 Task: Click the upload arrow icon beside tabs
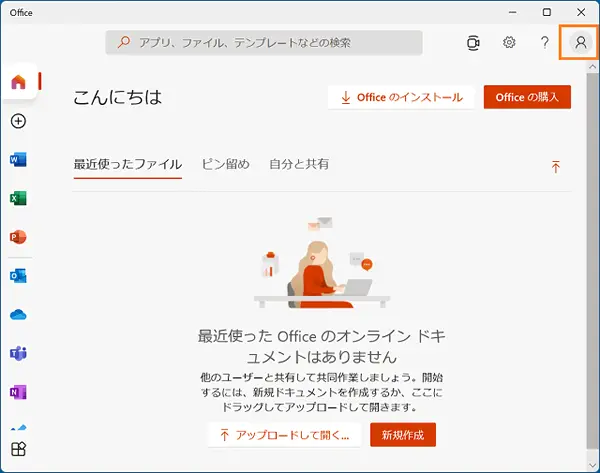(x=556, y=166)
